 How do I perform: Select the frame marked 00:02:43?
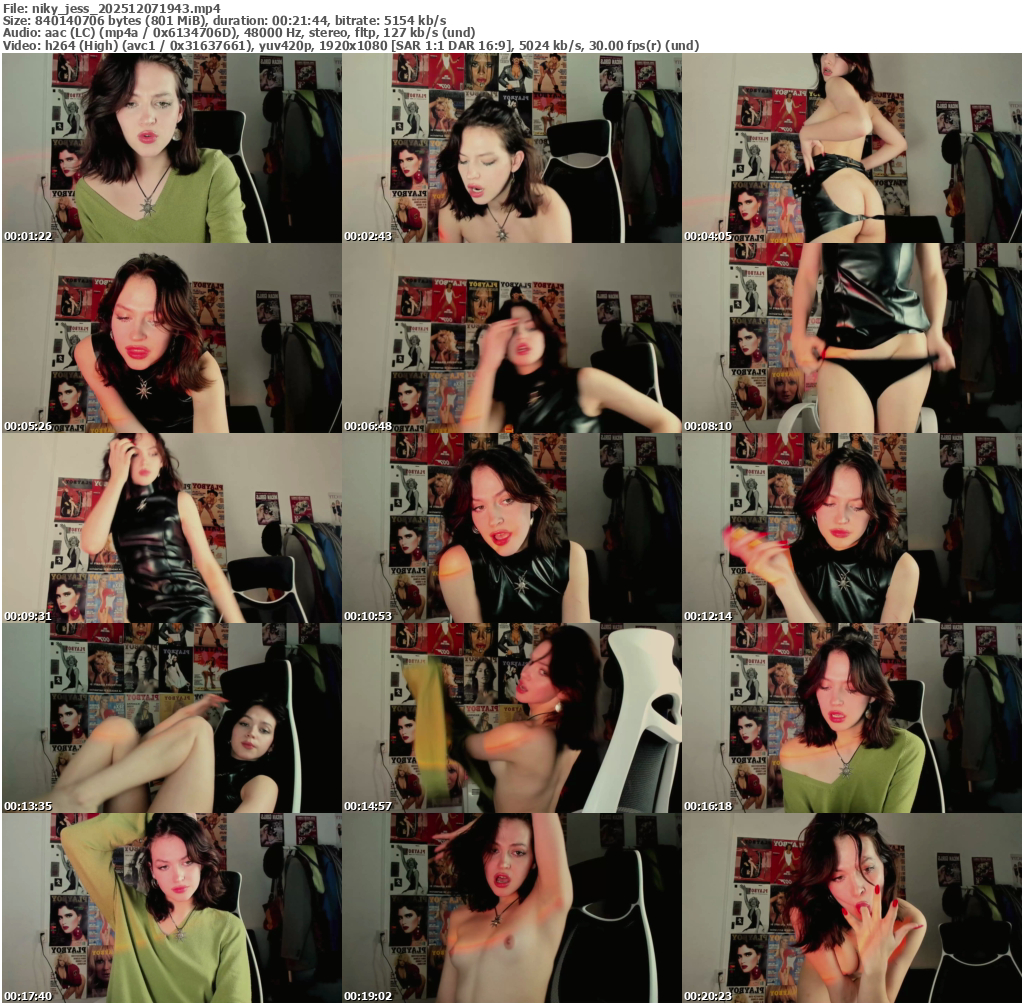[511, 148]
